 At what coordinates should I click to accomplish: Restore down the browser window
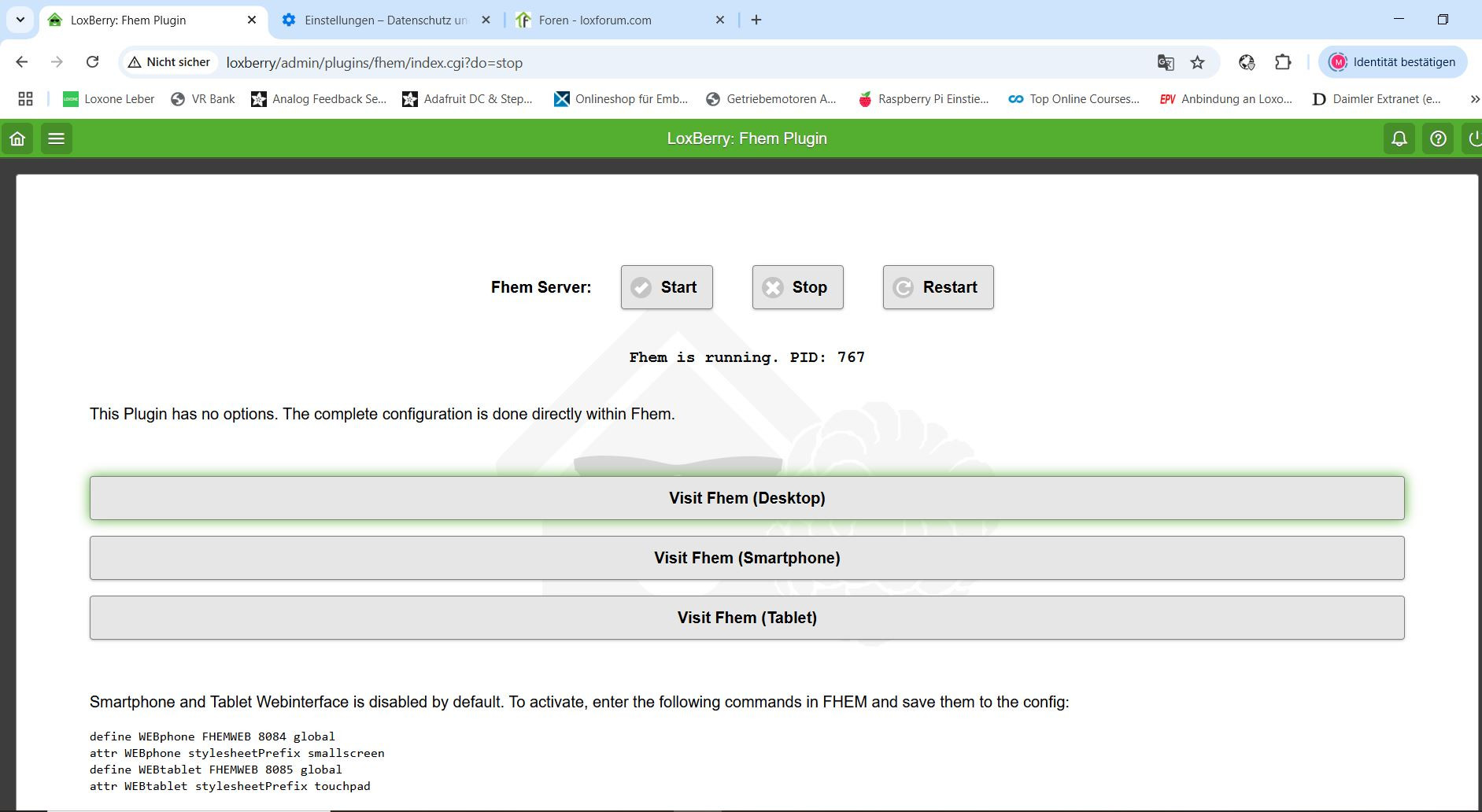coord(1443,19)
